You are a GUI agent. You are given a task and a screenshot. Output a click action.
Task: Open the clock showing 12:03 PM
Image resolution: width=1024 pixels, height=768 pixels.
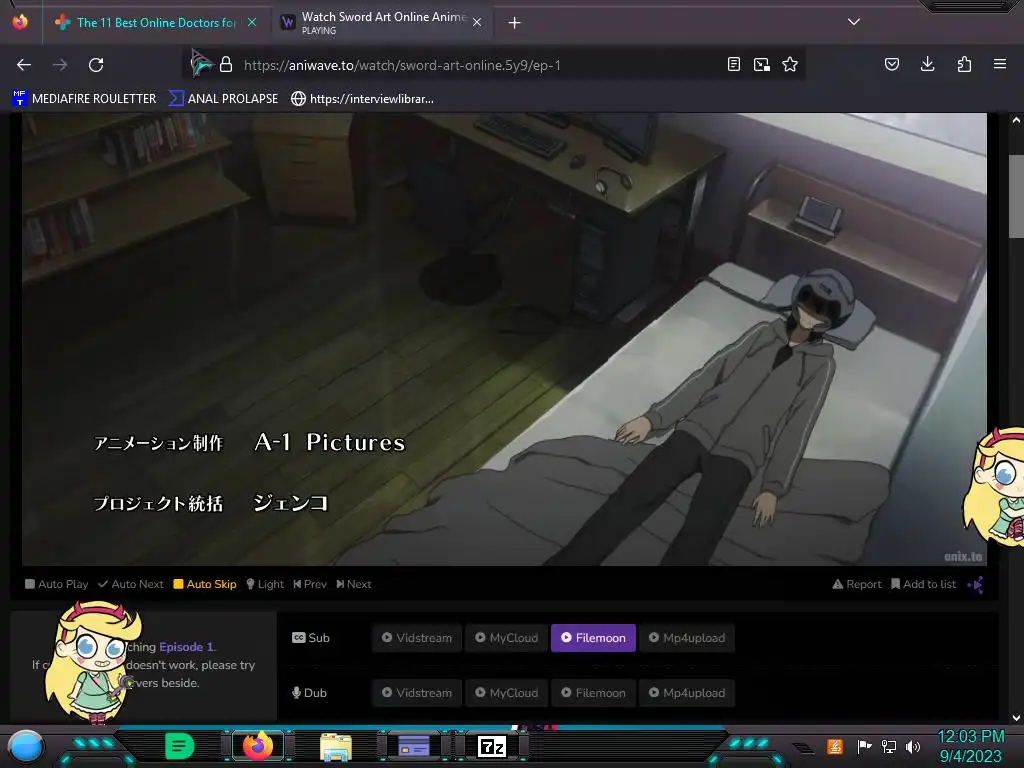[970, 746]
